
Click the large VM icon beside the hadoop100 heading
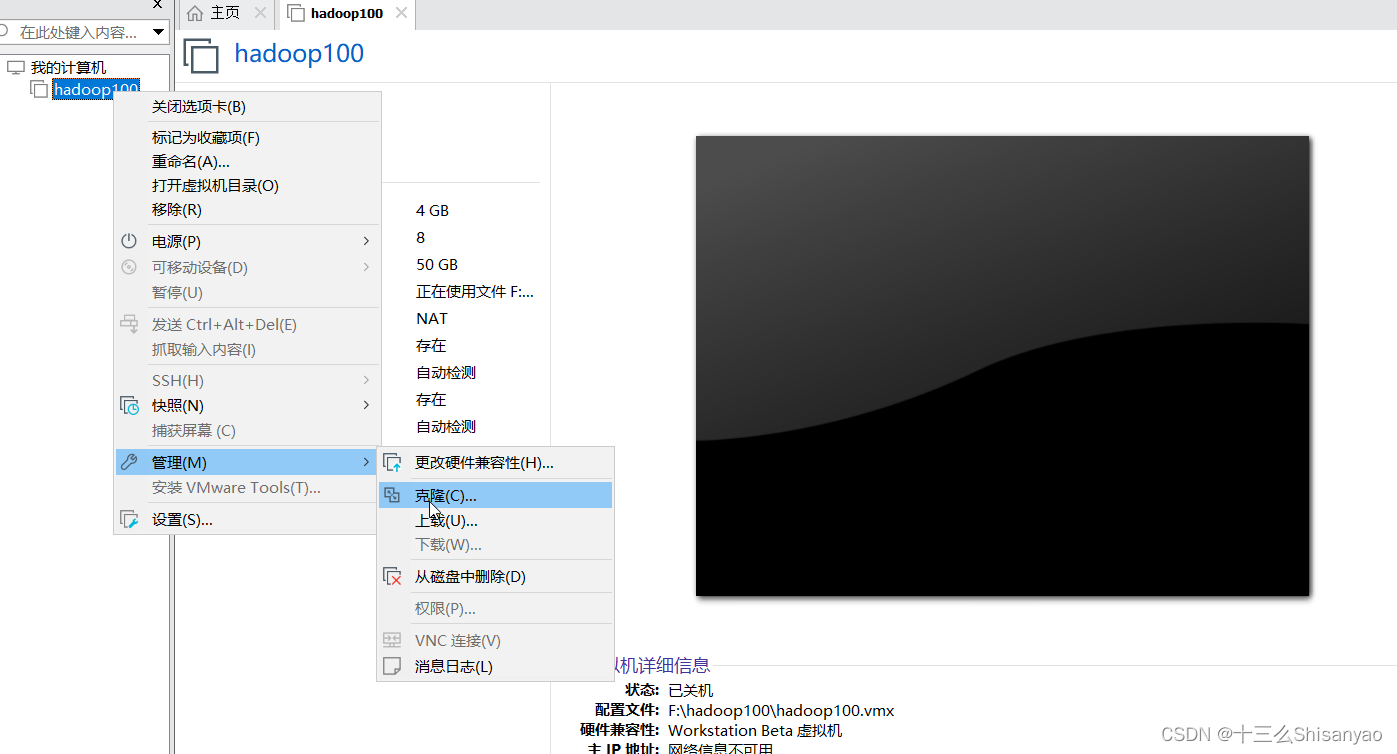tap(201, 55)
